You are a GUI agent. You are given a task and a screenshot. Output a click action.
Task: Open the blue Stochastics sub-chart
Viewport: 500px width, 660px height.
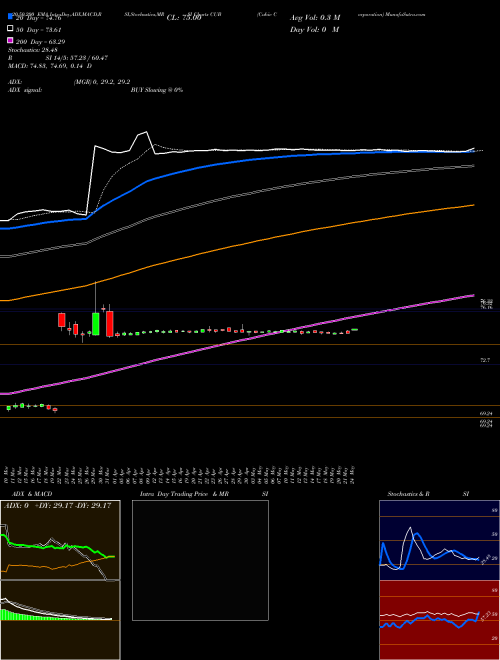(x=439, y=540)
